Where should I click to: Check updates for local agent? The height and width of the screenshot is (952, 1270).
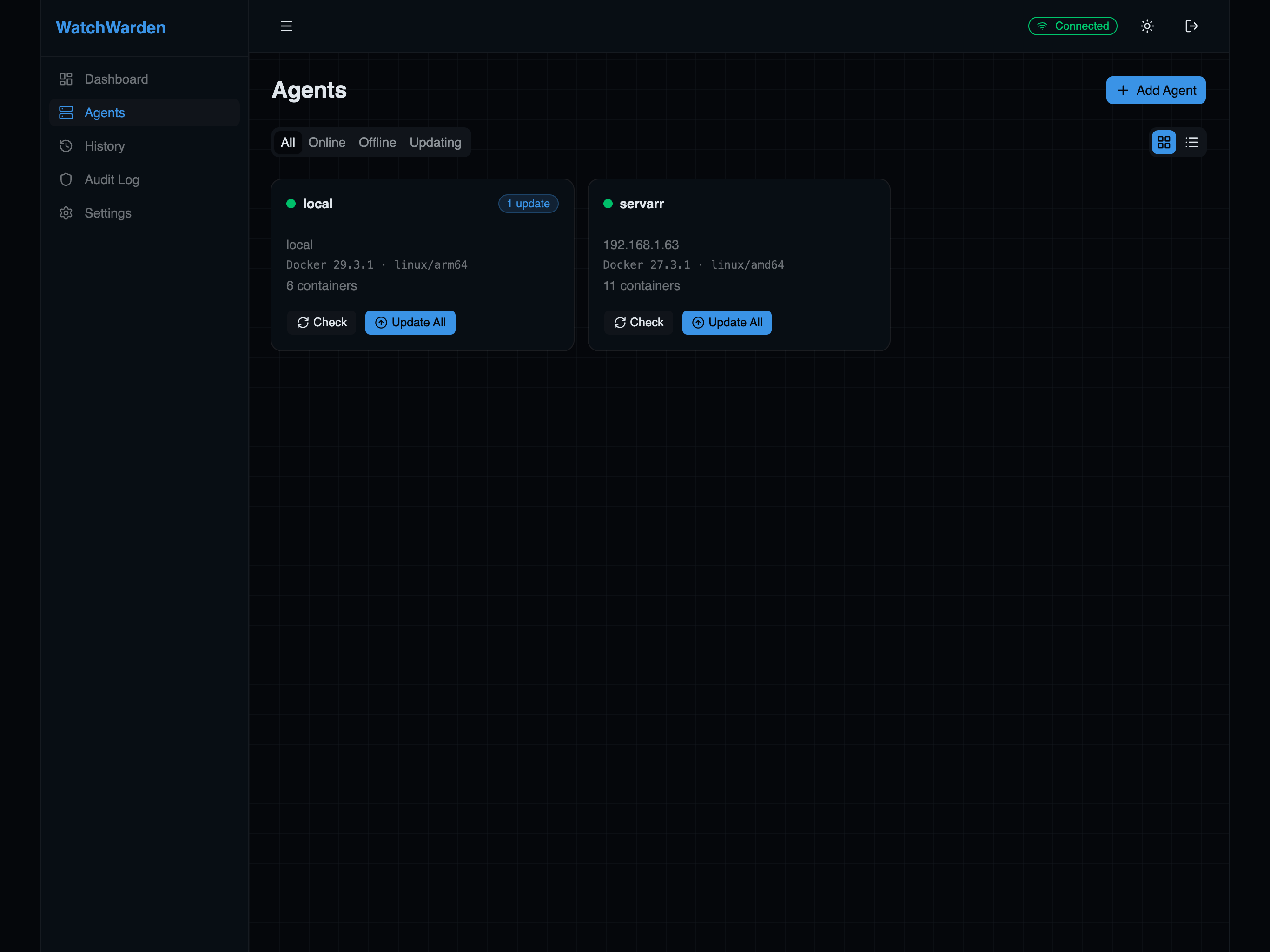[322, 323]
